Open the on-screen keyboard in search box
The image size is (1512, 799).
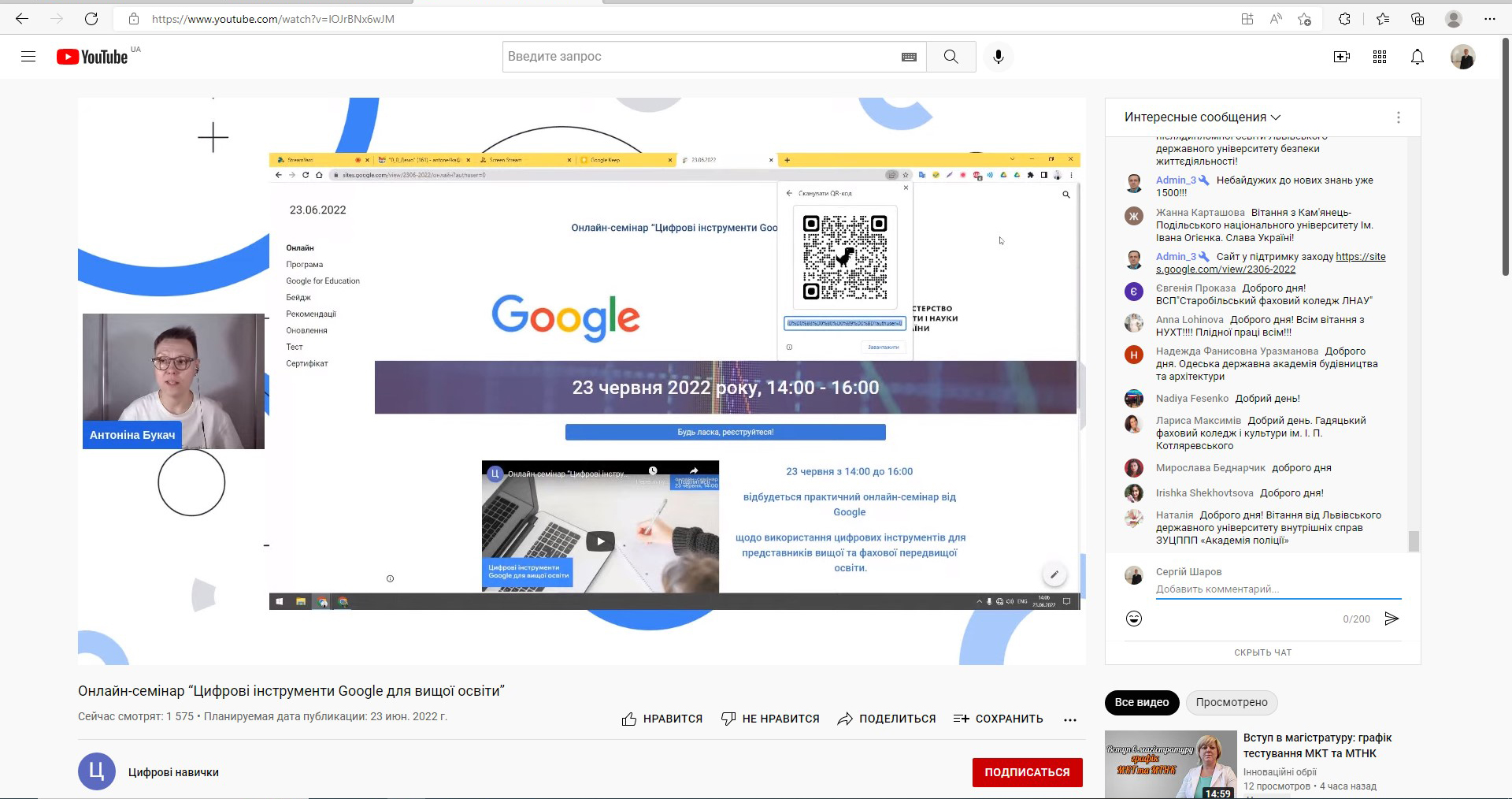[x=909, y=57]
